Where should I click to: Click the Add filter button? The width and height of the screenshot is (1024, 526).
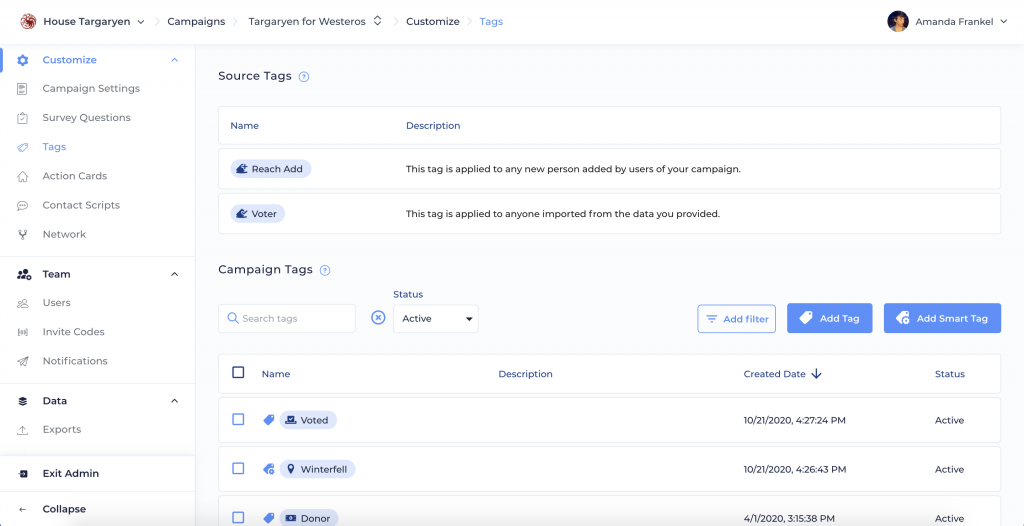click(737, 319)
